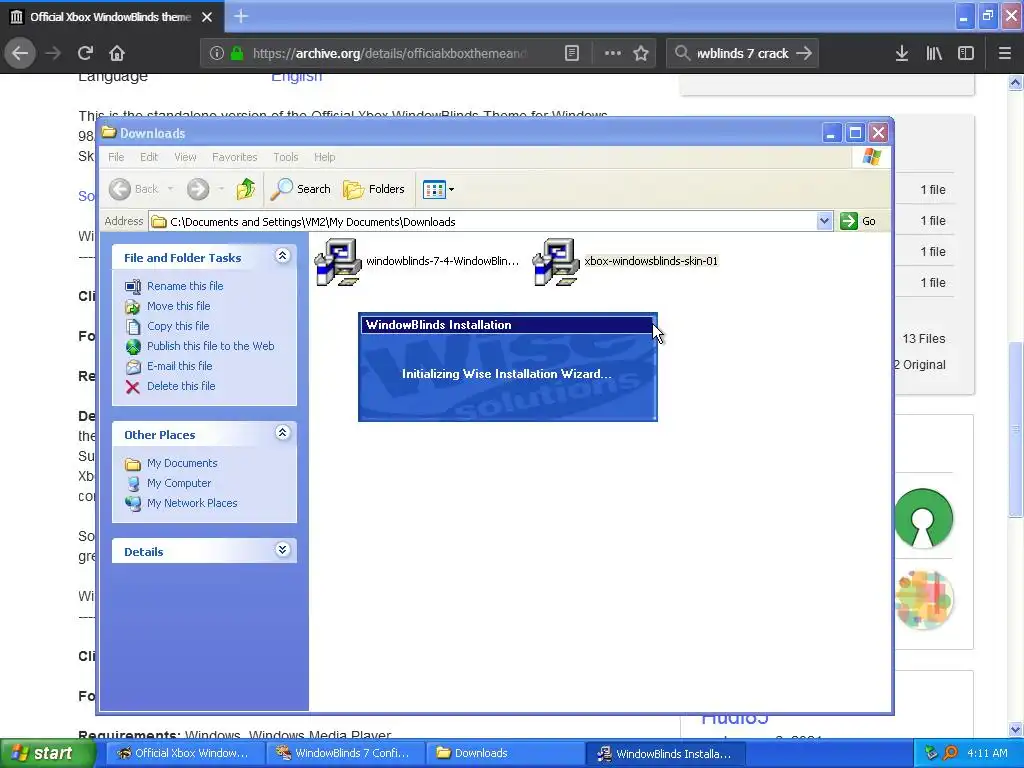The image size is (1024, 768).
Task: Open Firefox downloads arrow
Action: 902,53
